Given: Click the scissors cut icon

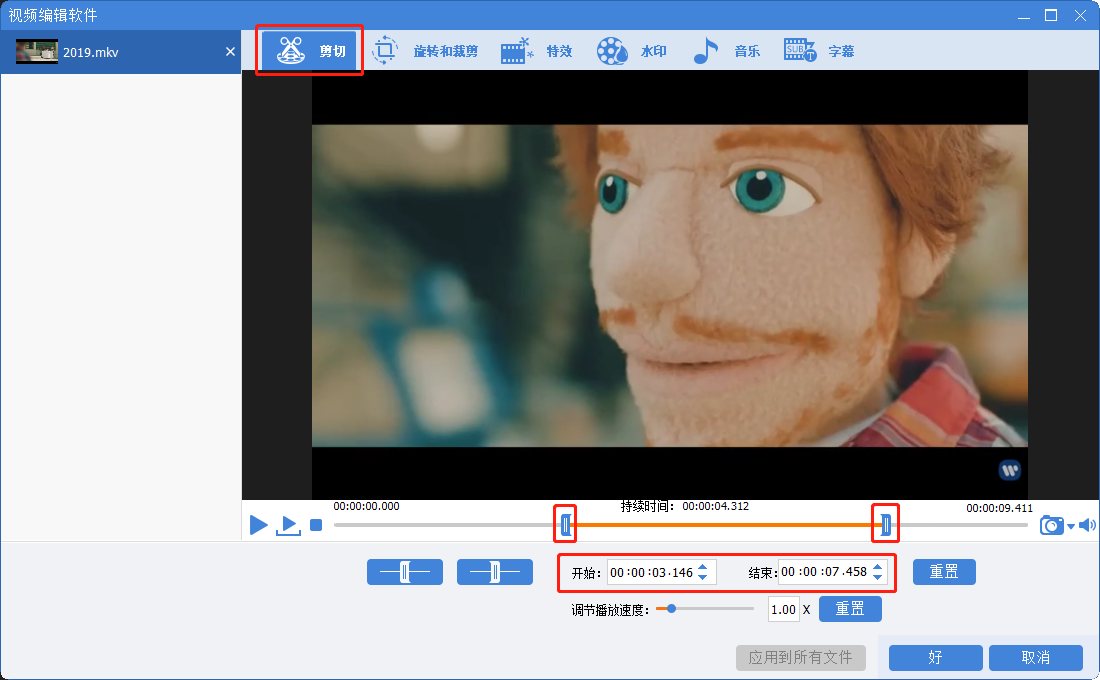Looking at the screenshot, I should (x=290, y=51).
